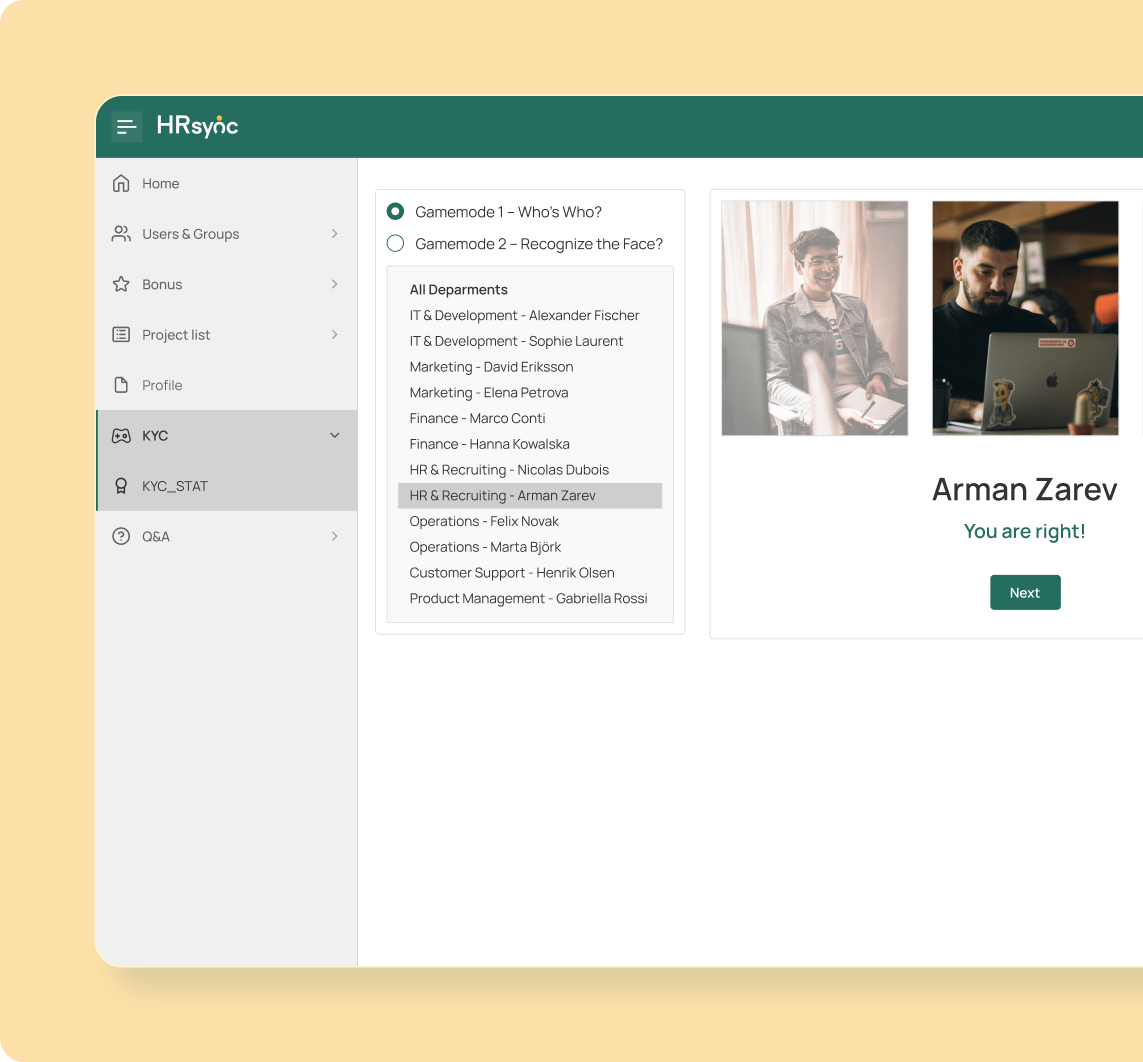
Task: Choose Customer Support - Henrik Olsen
Action: point(530,573)
